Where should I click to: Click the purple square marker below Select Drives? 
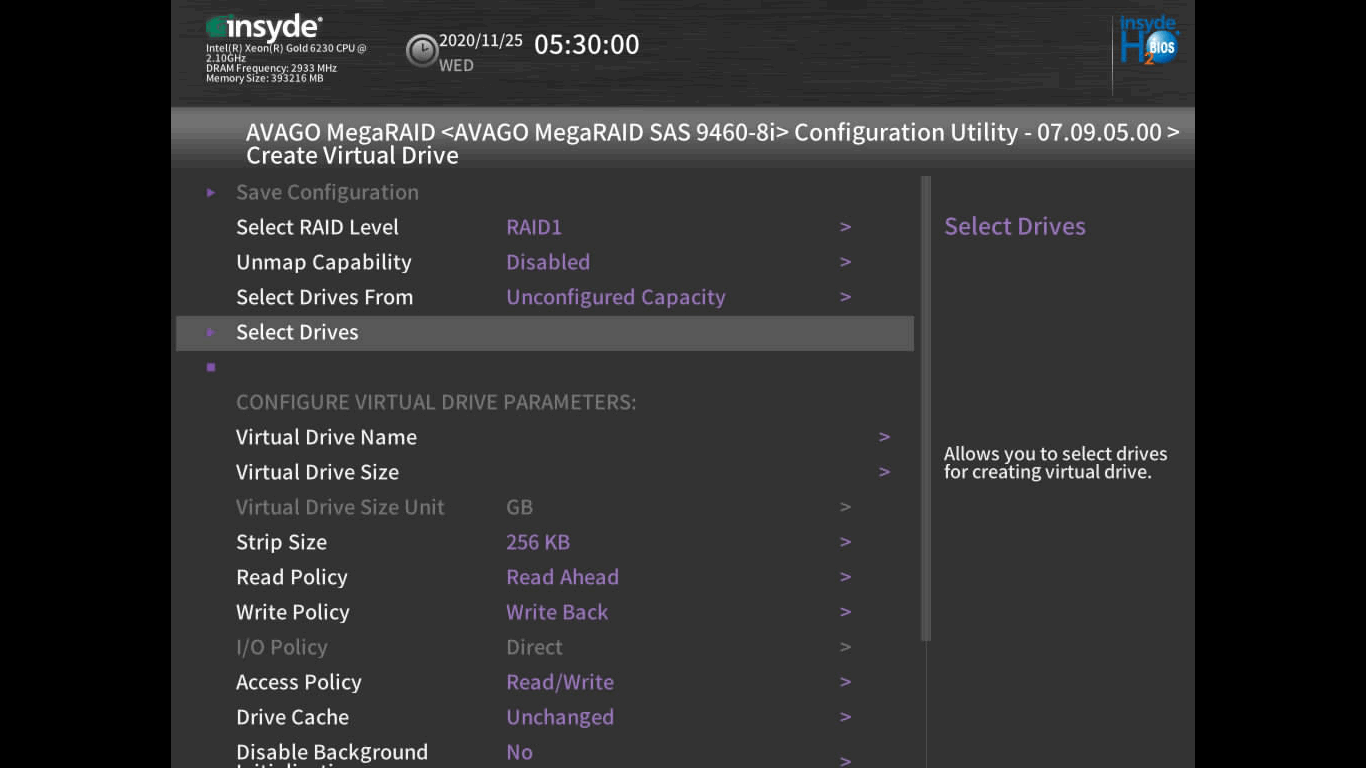point(211,367)
